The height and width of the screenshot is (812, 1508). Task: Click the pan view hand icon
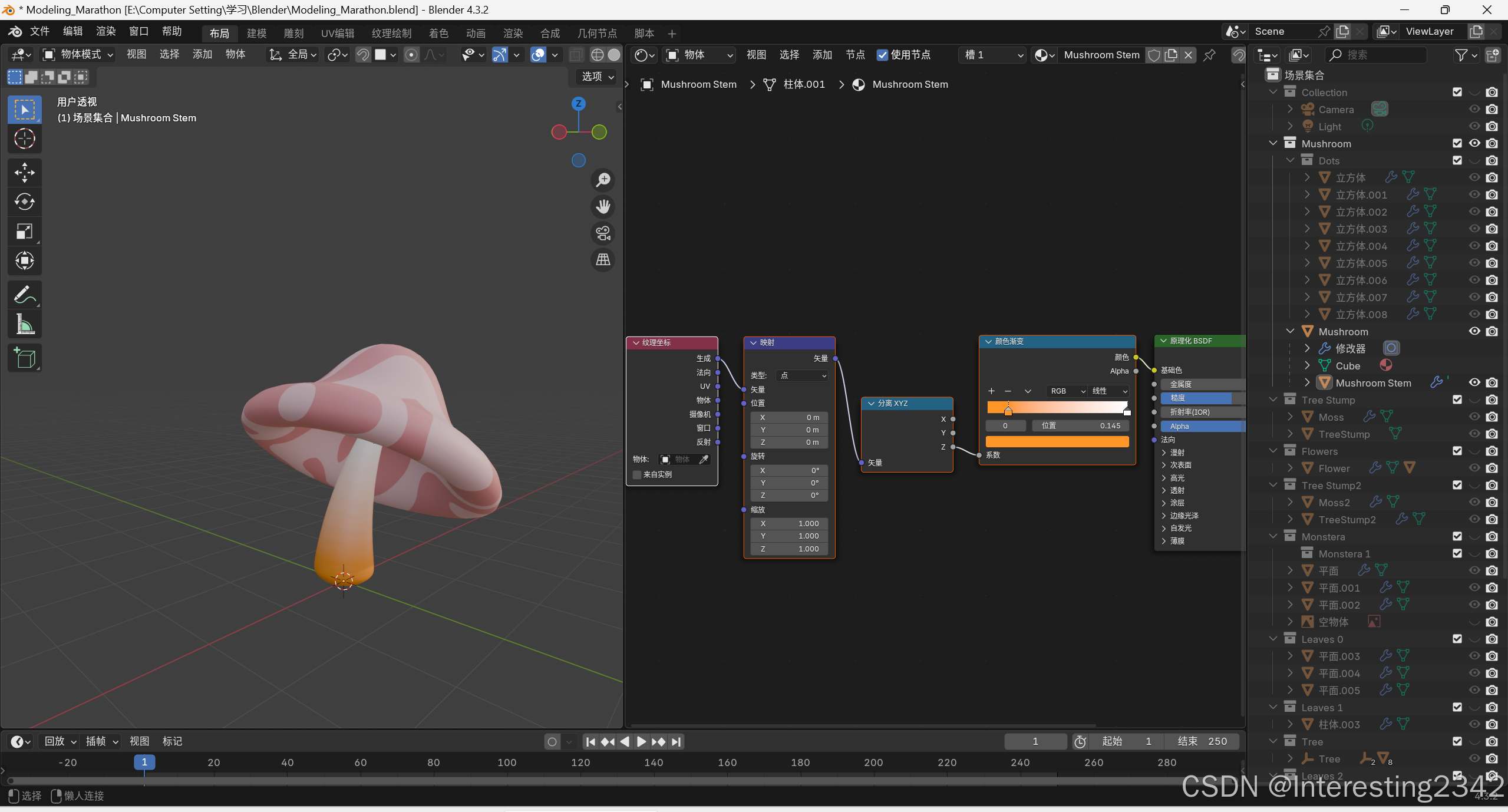point(603,207)
